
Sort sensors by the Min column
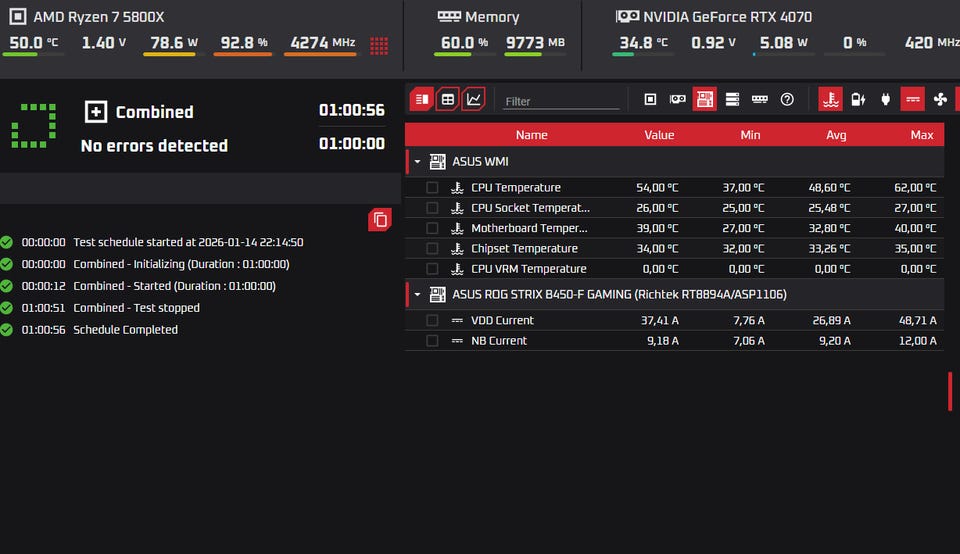(750, 135)
